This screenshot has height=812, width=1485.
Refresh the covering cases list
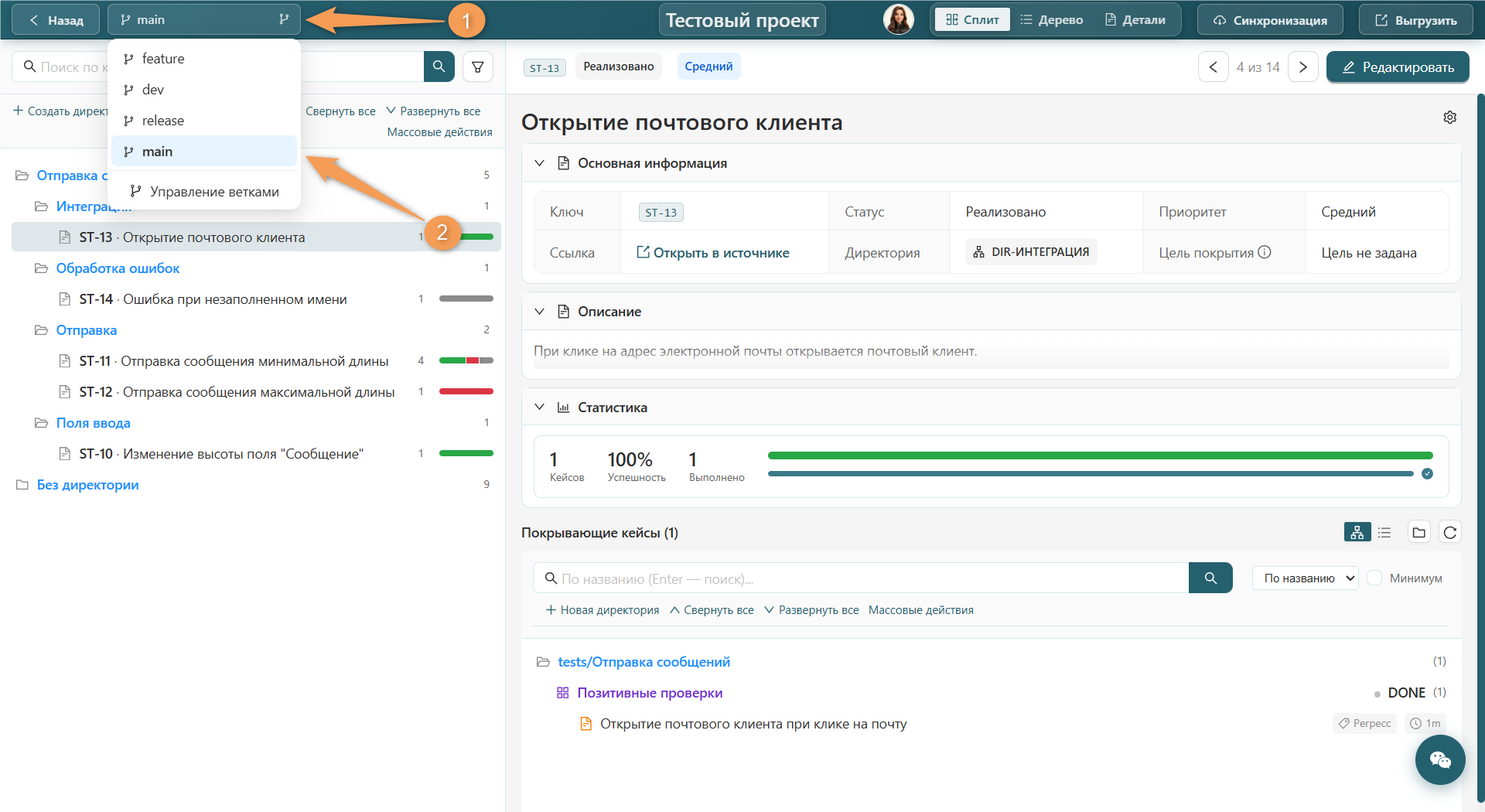tap(1450, 532)
